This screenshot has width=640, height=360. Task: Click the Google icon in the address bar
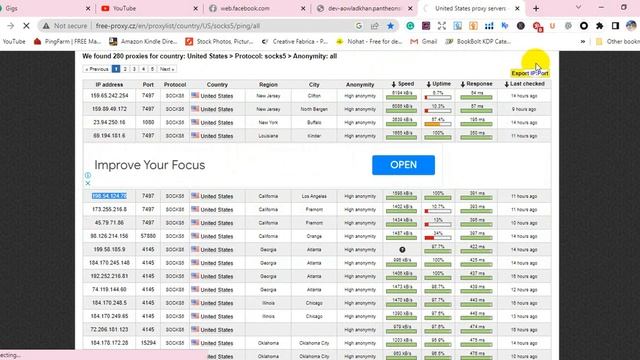pos(359,26)
